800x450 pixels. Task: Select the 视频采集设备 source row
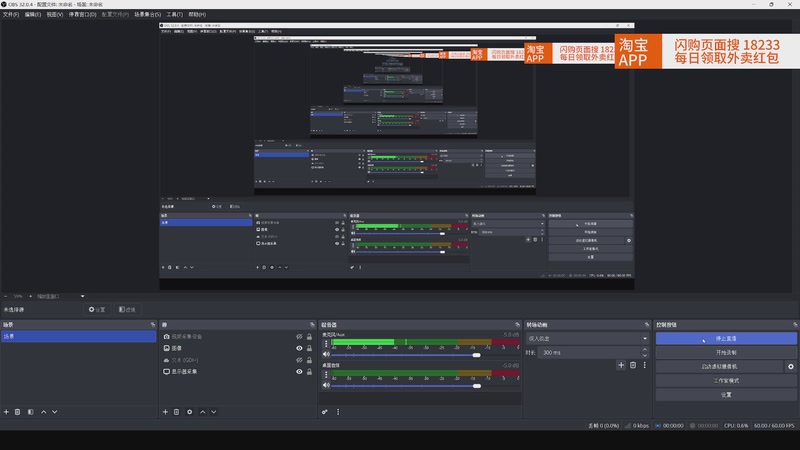pyautogui.click(x=238, y=337)
